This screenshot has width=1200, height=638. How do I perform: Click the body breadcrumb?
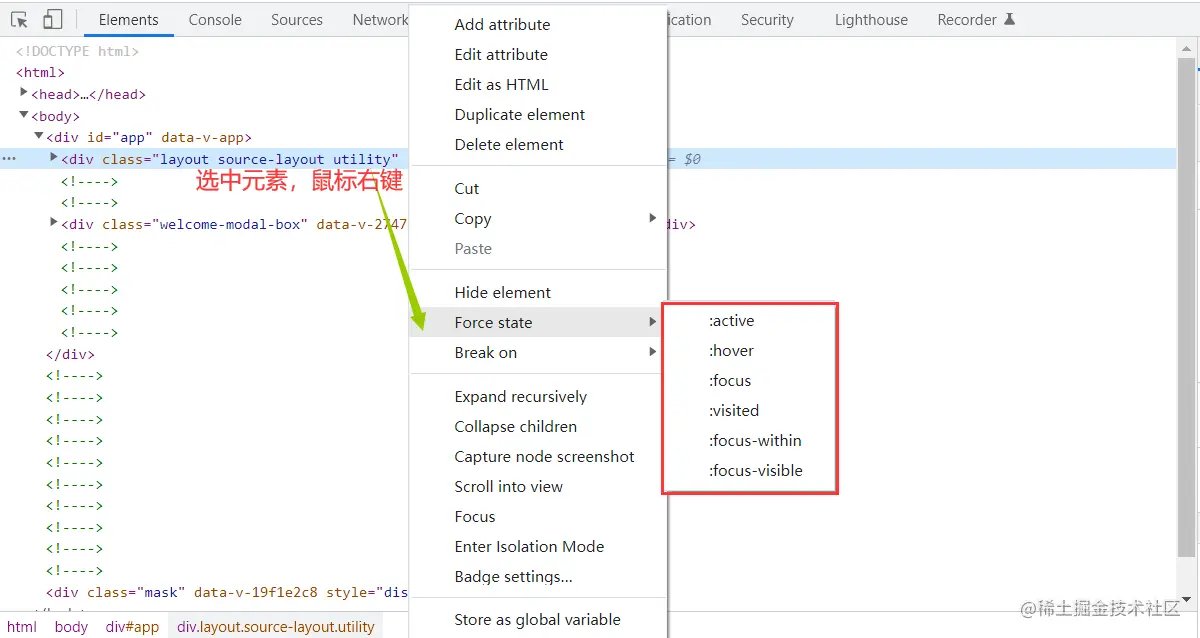(x=71, y=627)
